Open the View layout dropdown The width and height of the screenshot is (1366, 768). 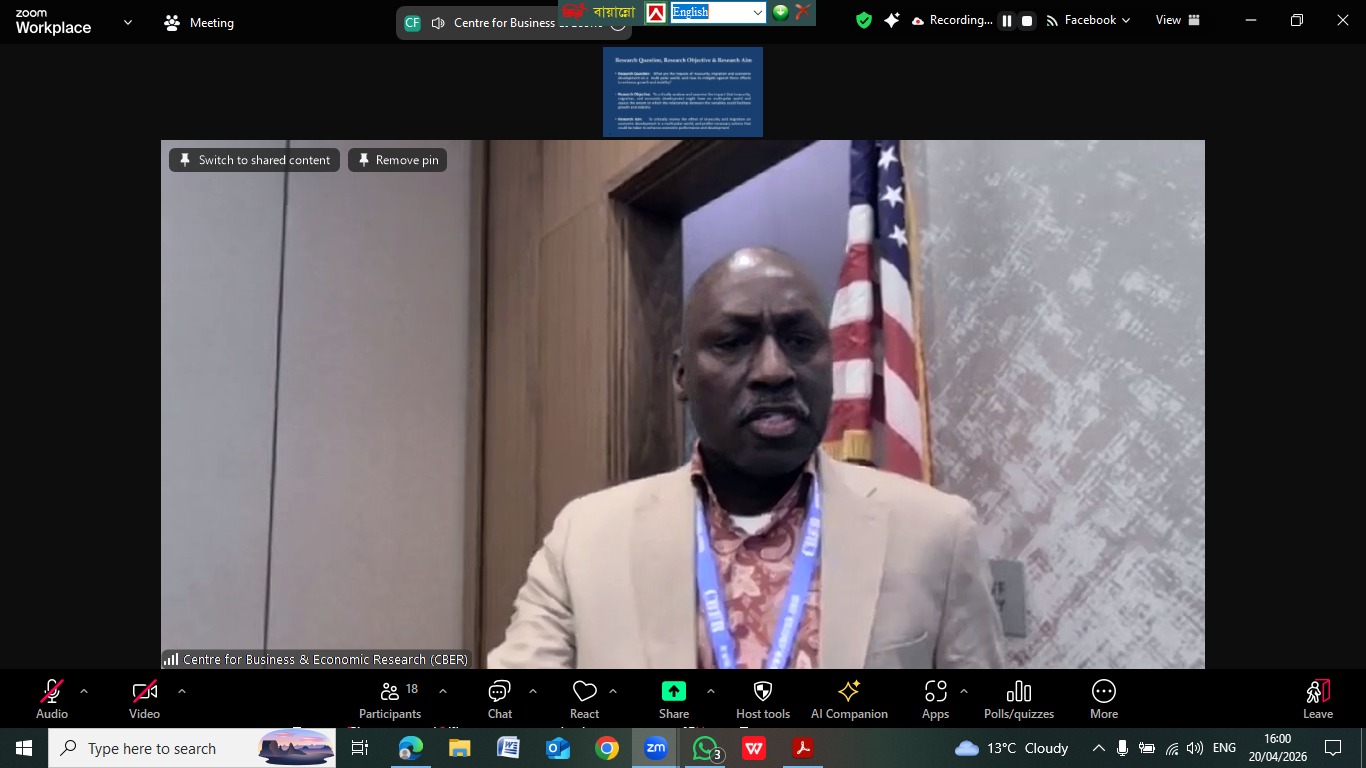1176,20
